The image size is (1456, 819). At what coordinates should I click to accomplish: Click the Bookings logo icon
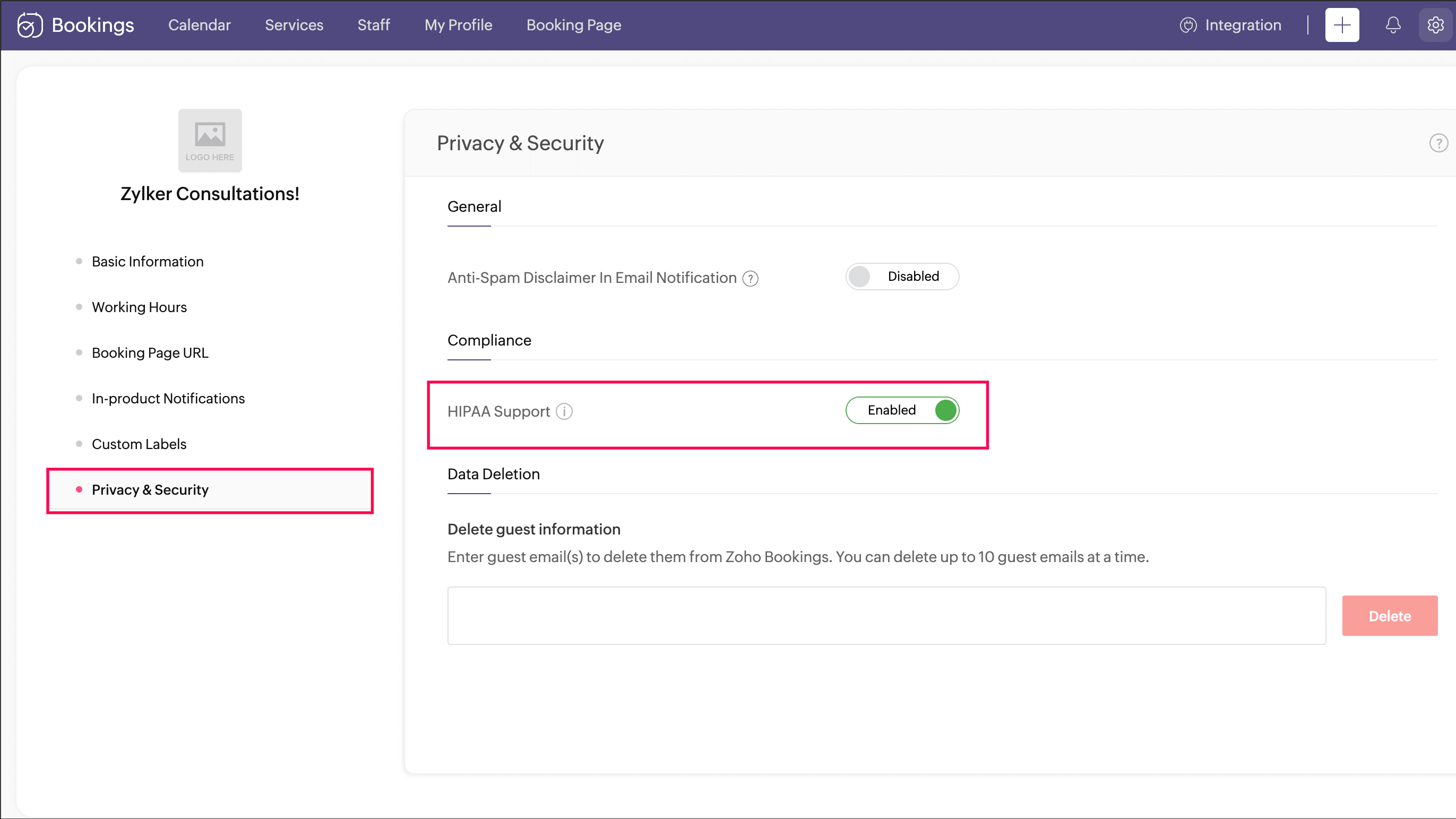pyautogui.click(x=30, y=25)
